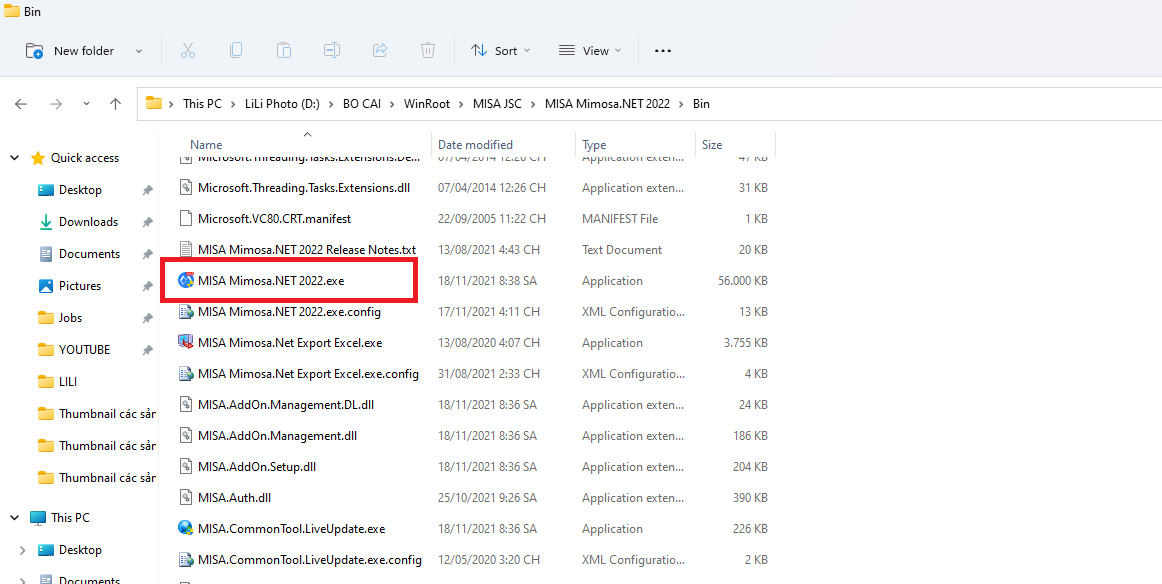1162x584 pixels.
Task: Click the Text Document type cell
Action: point(622,250)
